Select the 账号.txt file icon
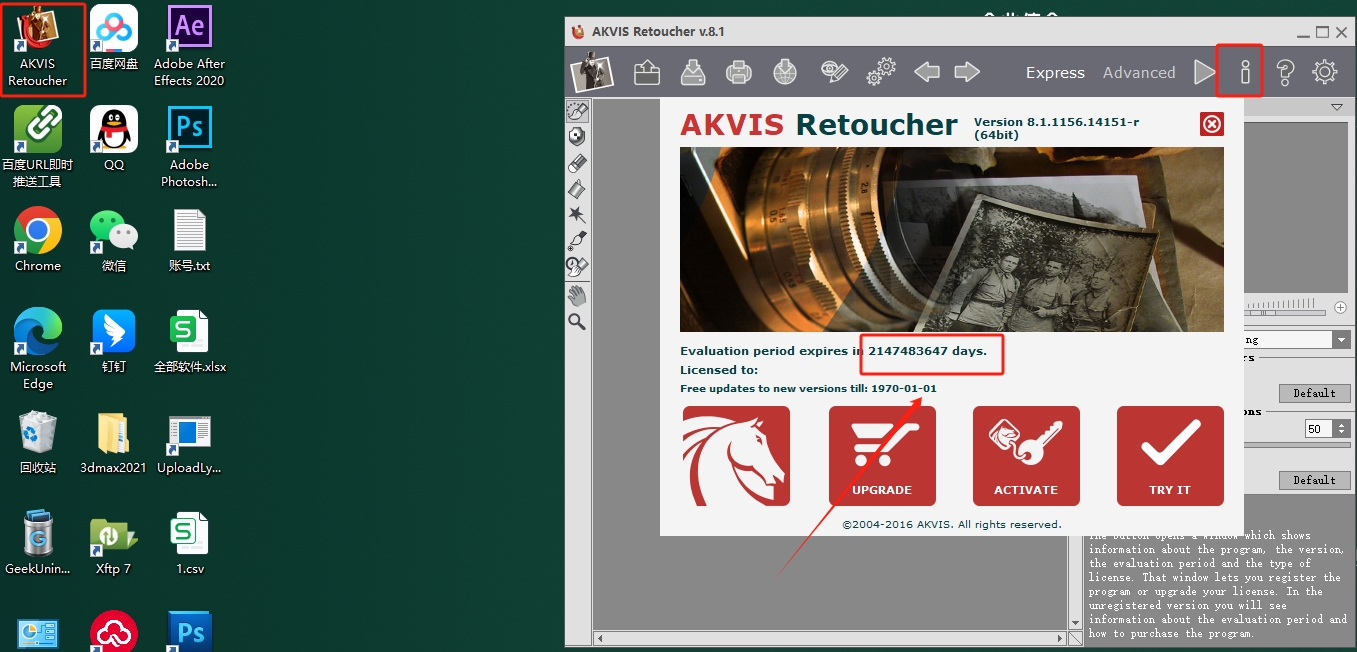Image resolution: width=1357 pixels, height=652 pixels. click(189, 241)
